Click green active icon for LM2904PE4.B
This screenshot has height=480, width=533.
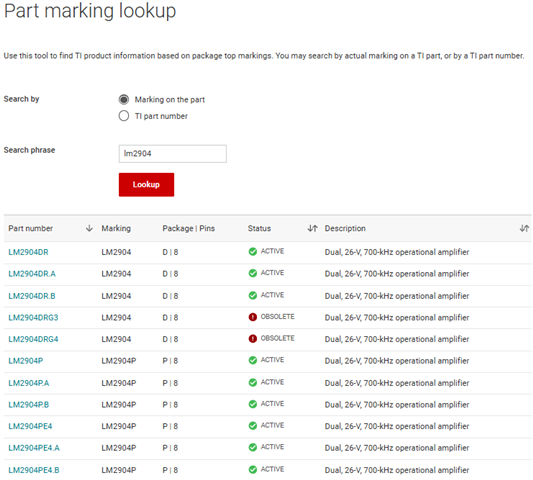pyautogui.click(x=253, y=469)
